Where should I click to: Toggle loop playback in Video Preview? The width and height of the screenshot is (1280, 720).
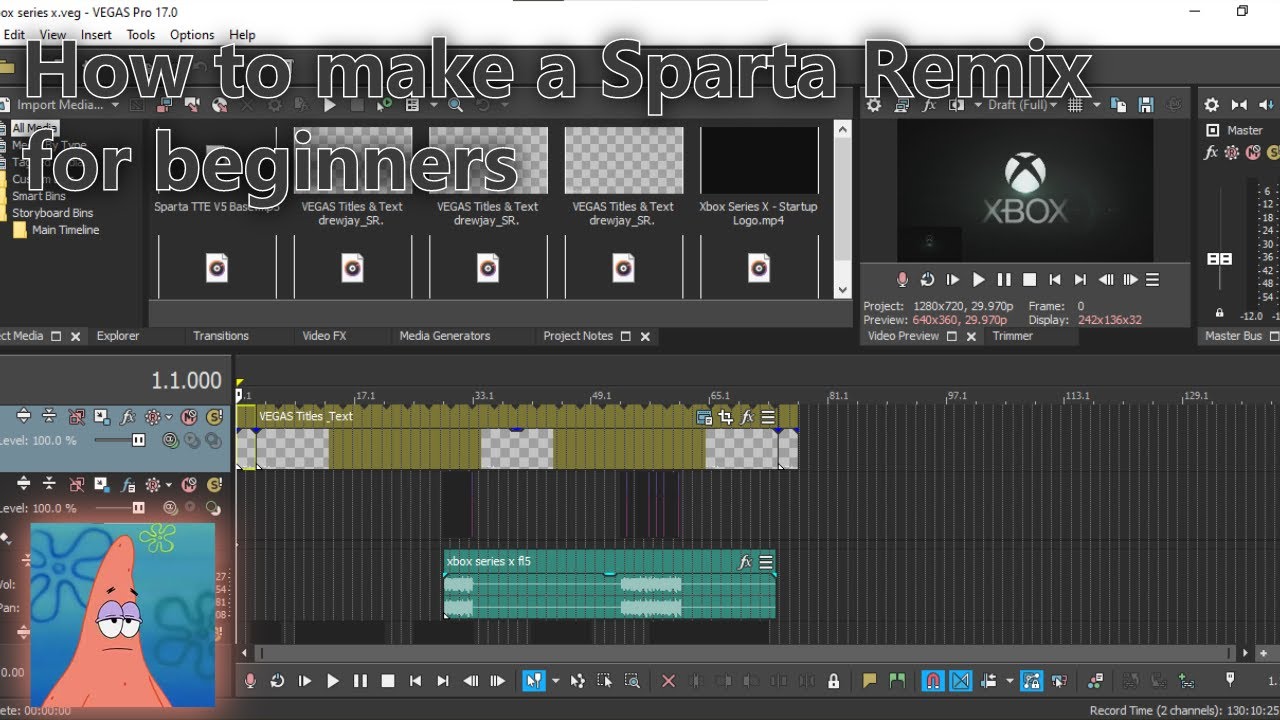[x=927, y=280]
